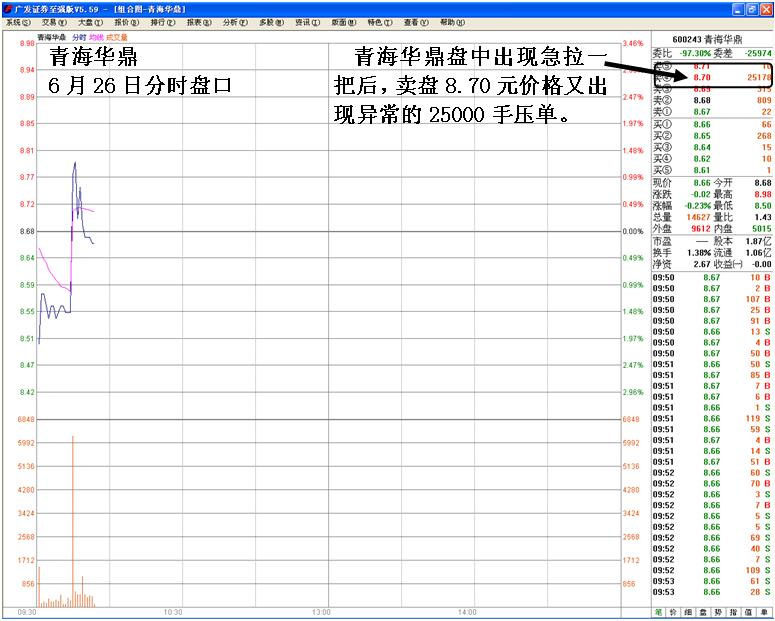Select buy order 买④ at 8.62
This screenshot has height=621, width=775.
click(x=712, y=159)
